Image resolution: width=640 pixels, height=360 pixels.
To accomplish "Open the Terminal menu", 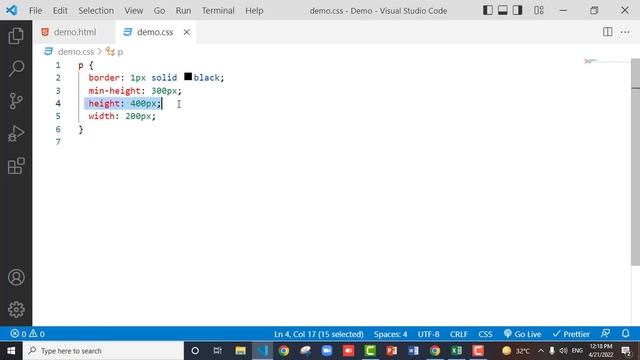I will point(218,11).
